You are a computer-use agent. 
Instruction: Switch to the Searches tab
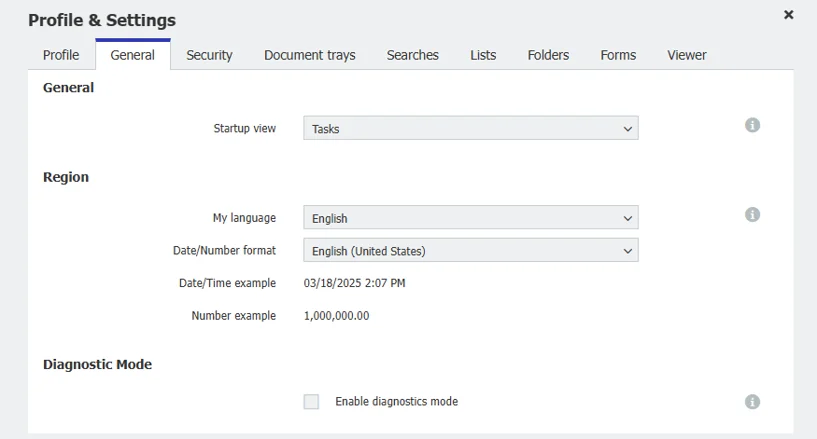point(412,55)
